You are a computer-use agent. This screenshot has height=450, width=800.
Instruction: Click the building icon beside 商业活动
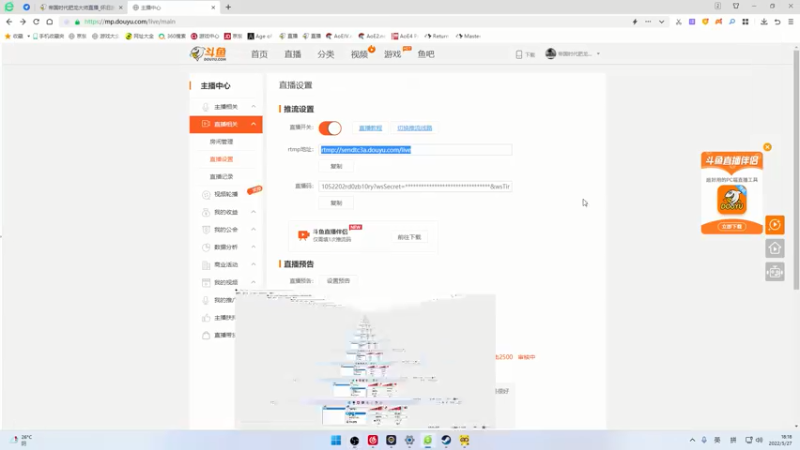click(x=206, y=265)
